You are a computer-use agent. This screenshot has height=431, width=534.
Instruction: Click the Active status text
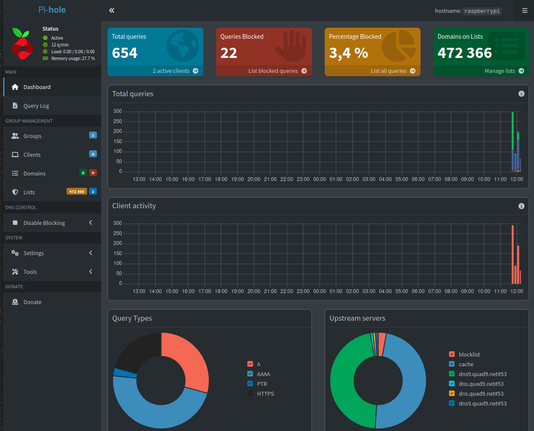click(x=57, y=38)
